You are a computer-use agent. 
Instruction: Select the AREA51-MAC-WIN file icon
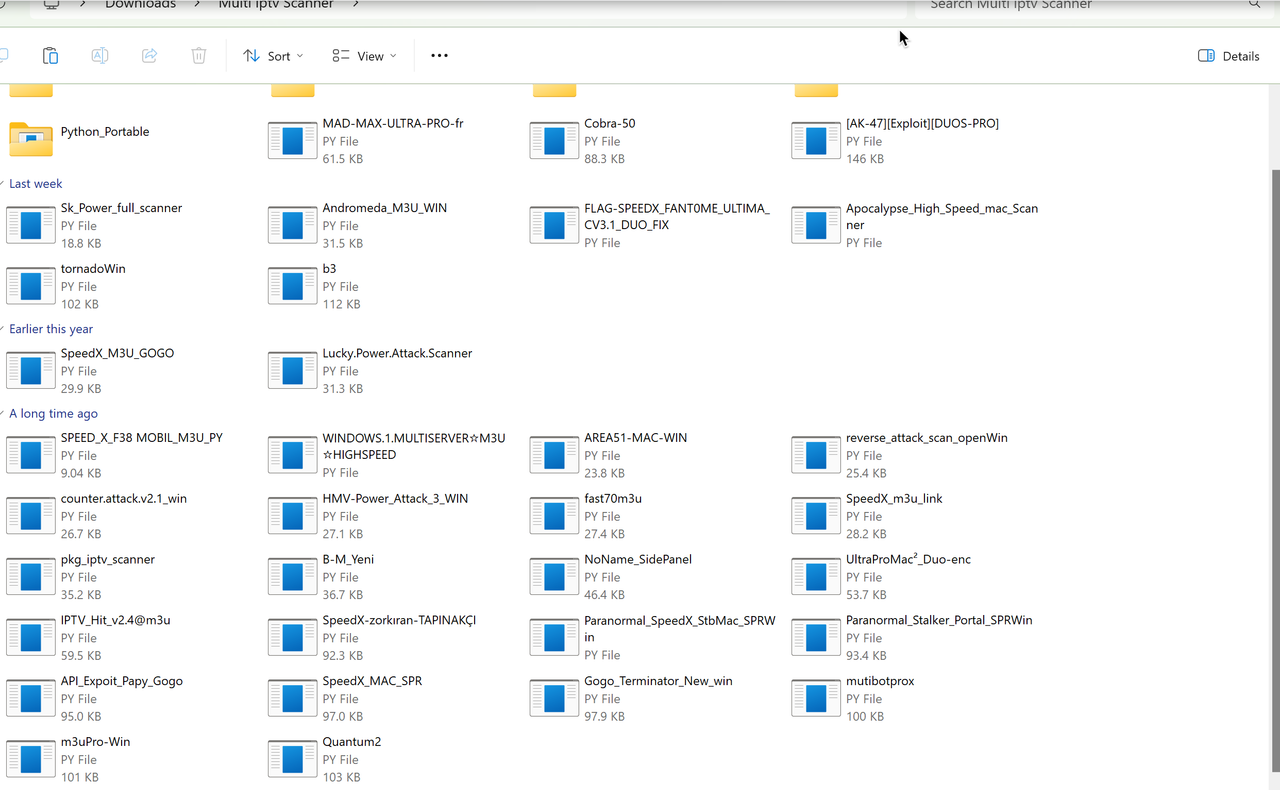tap(555, 455)
